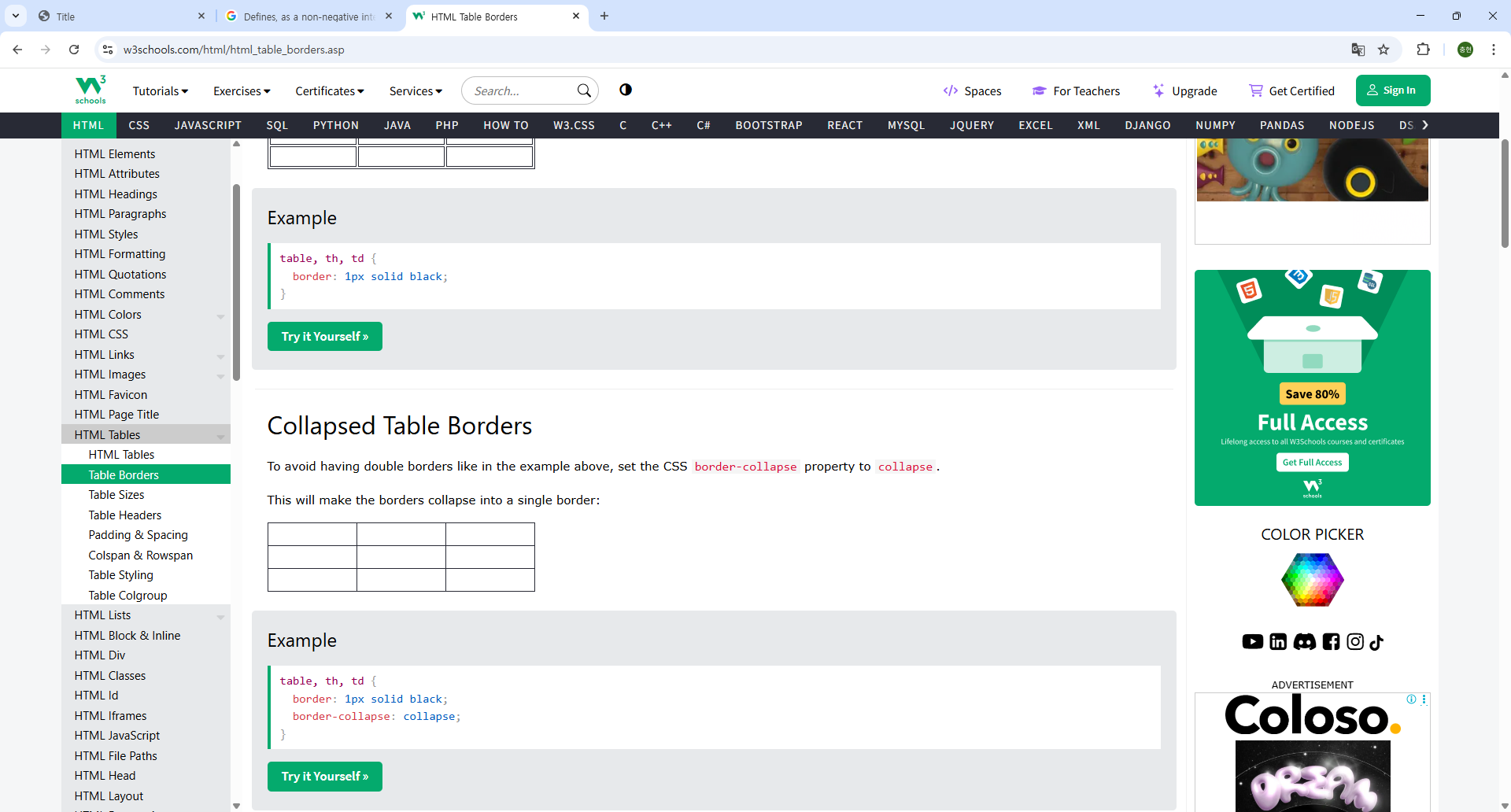Screen dimensions: 1511x812
Task: Close the Title tab
Action: [x=201, y=16]
